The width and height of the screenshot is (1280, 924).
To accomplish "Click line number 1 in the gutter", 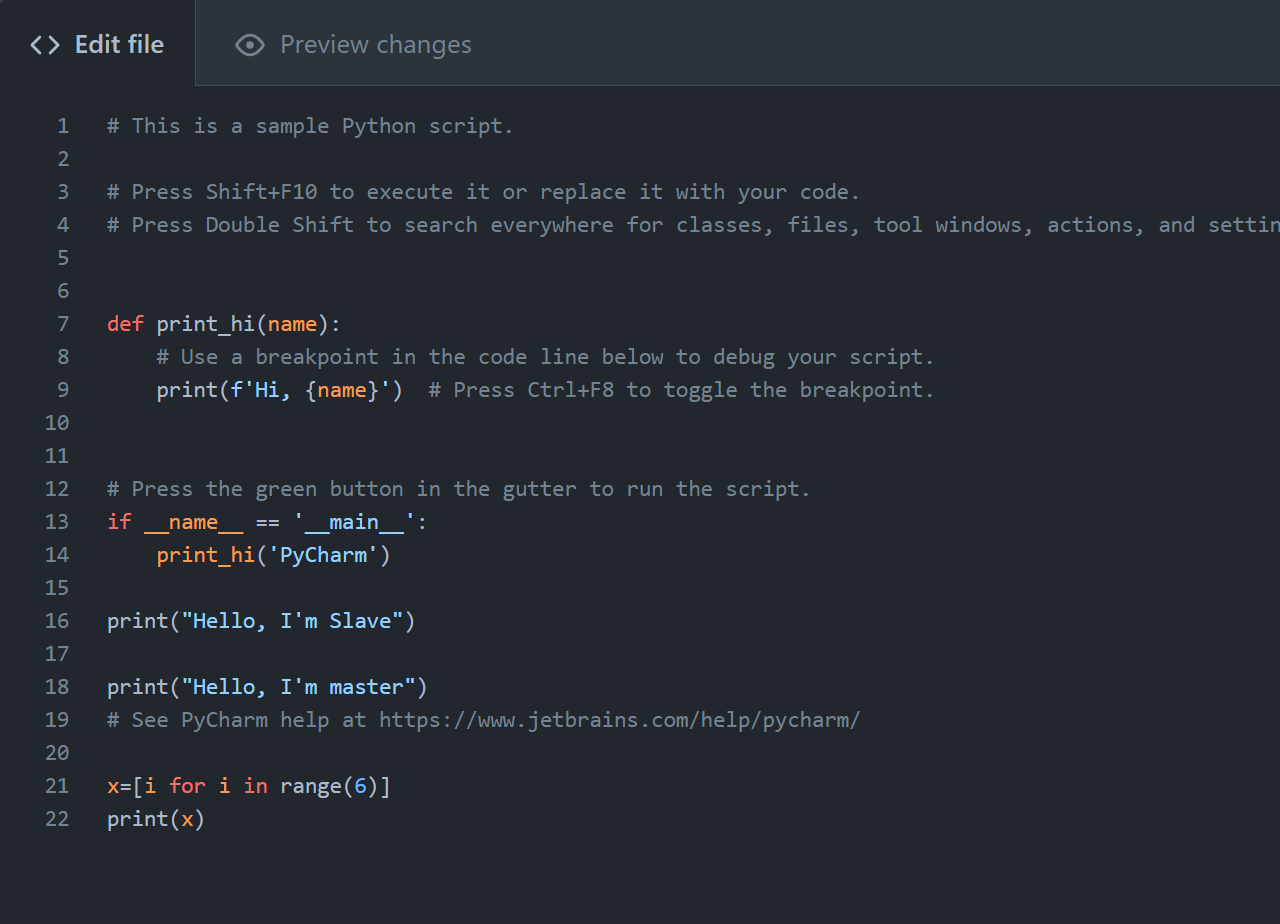I will pos(63,126).
